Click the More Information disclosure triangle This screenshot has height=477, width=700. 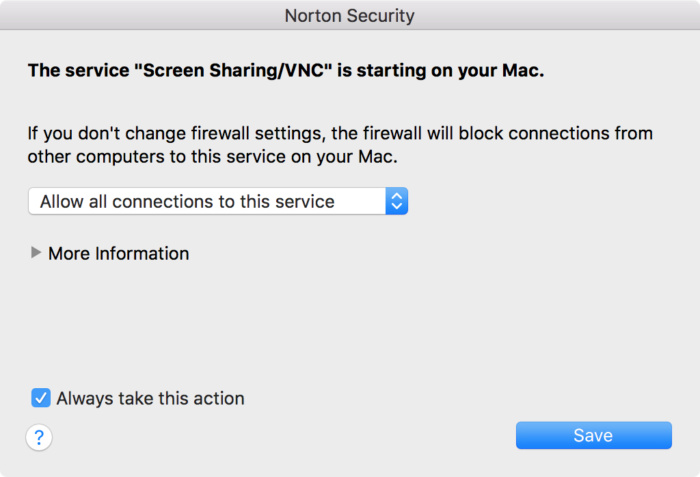coord(37,254)
